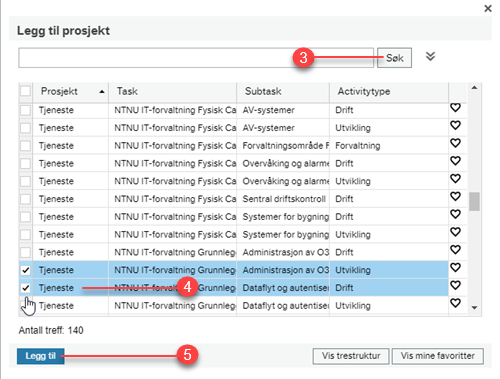Select checkbox for Overvåking og alarm Drift
Image resolution: width=500 pixels, height=379 pixels.
[25, 163]
